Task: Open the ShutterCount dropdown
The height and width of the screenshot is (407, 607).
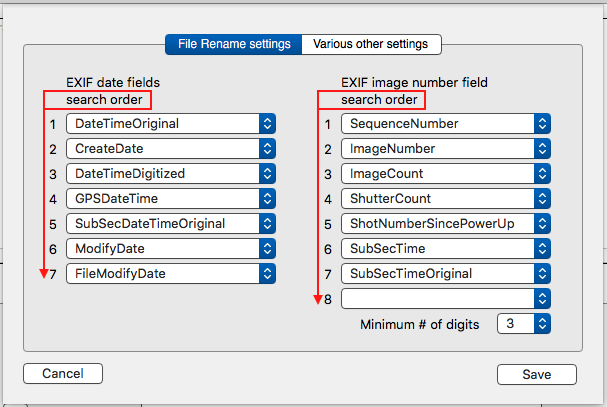Action: [x=445, y=198]
